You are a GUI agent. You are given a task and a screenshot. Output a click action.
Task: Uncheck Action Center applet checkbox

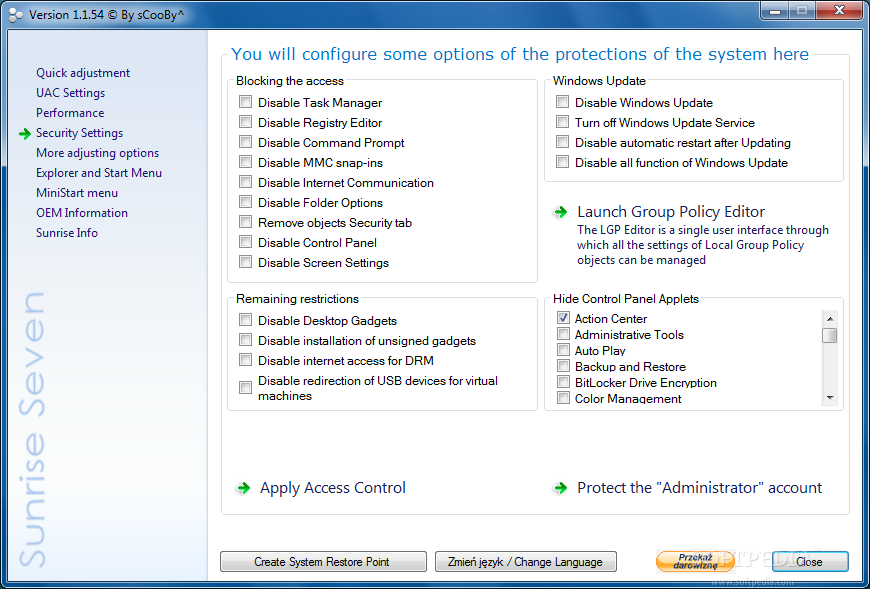[x=563, y=318]
